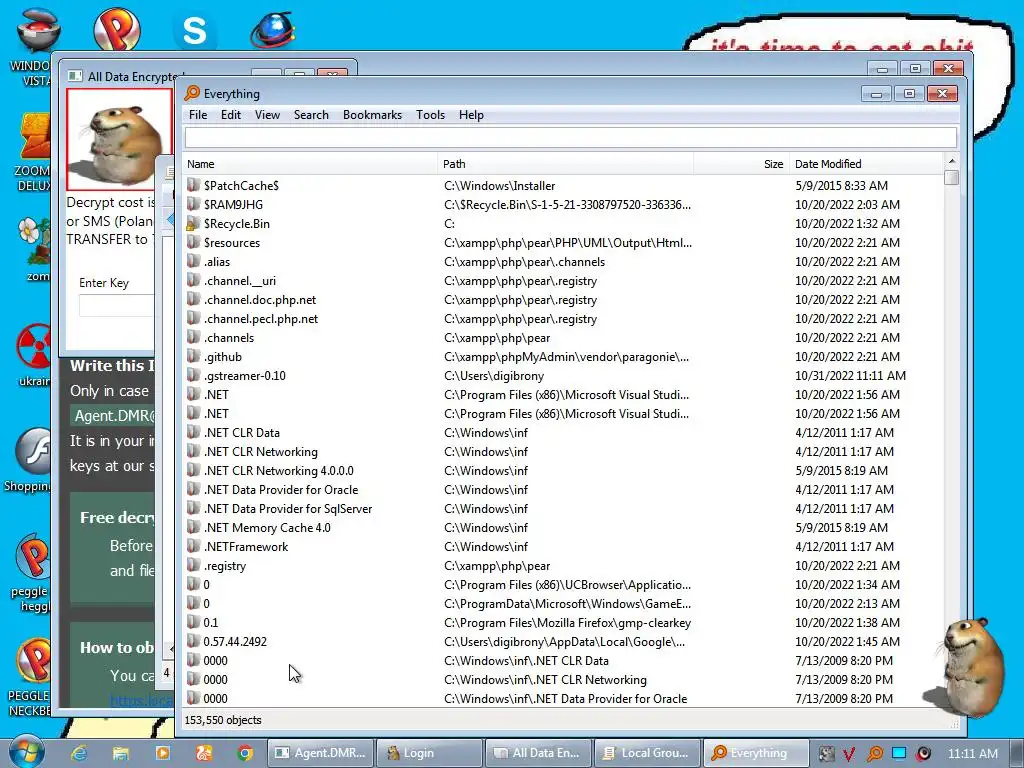Screen dimensions: 1024x768
Task: Select the .channels folder icon
Action: pos(193,337)
